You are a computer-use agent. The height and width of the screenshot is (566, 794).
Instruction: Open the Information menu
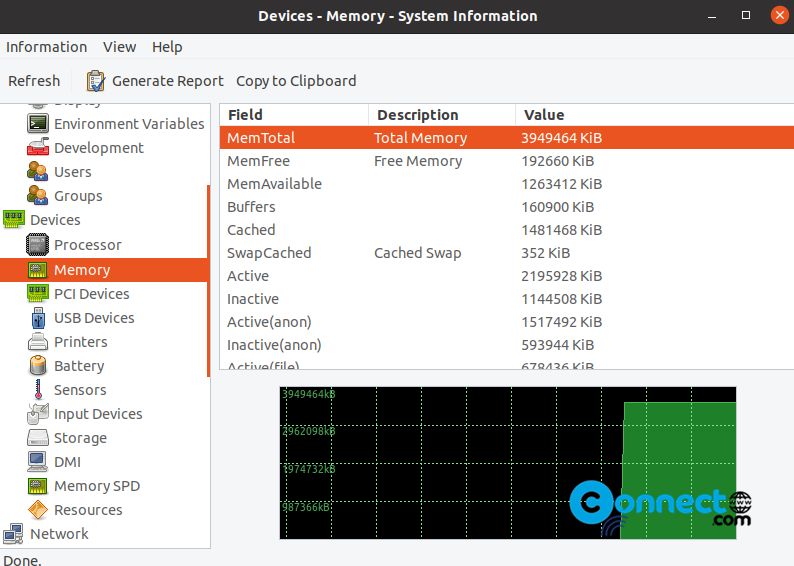[47, 47]
